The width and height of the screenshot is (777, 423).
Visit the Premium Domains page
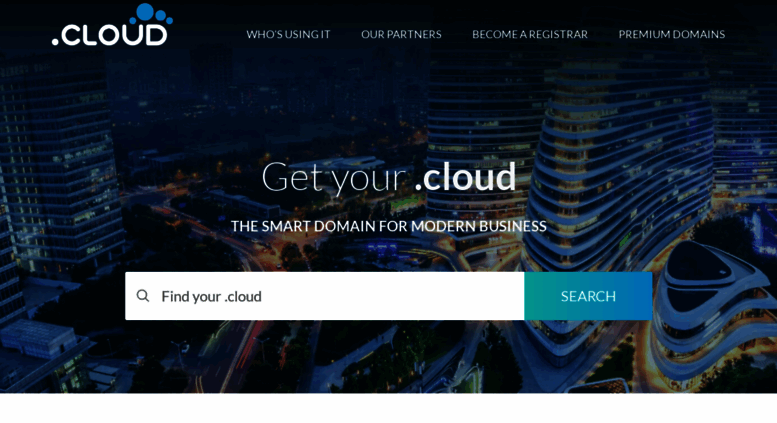point(672,34)
